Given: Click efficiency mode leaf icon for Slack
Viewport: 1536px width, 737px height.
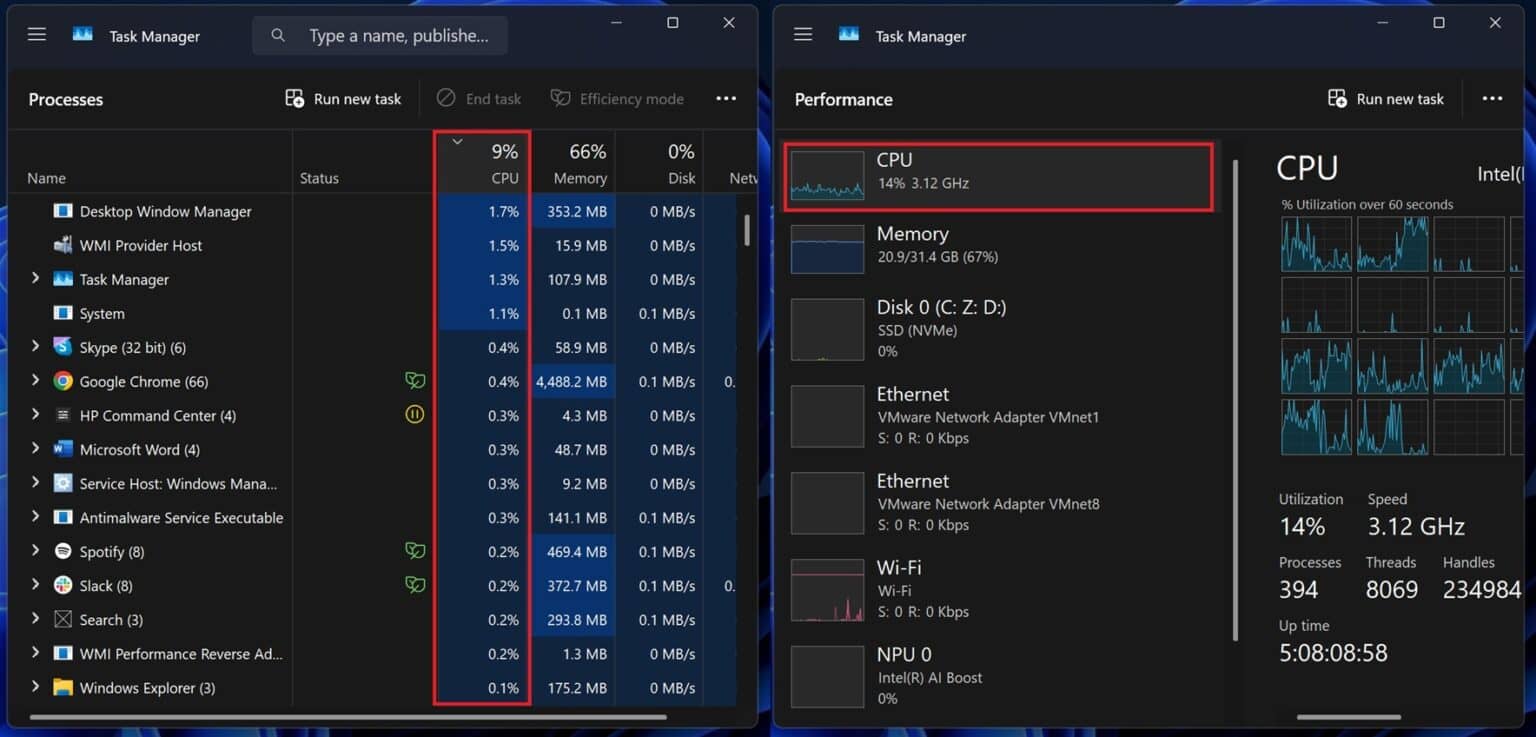Looking at the screenshot, I should (x=415, y=584).
